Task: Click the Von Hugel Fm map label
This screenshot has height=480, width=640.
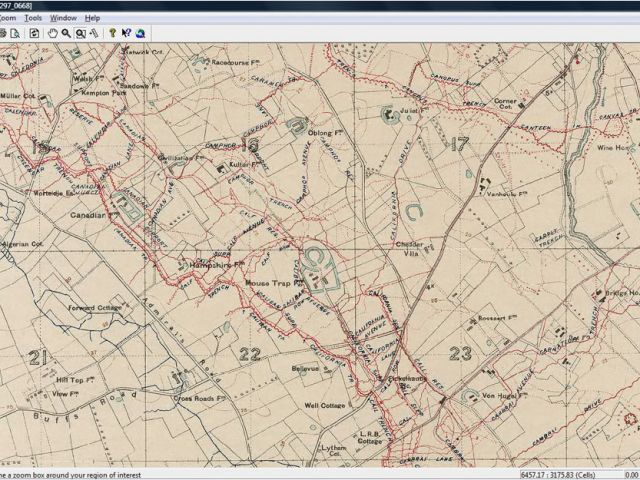Action: 504,396
